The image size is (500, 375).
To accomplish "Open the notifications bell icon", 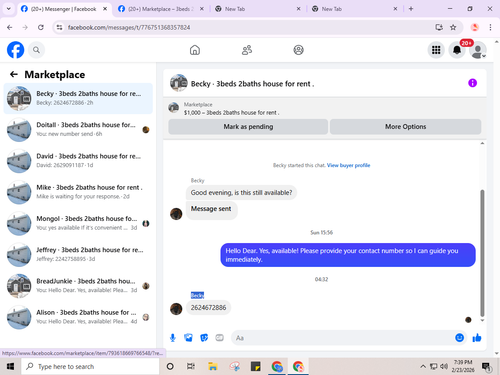I will [457, 50].
